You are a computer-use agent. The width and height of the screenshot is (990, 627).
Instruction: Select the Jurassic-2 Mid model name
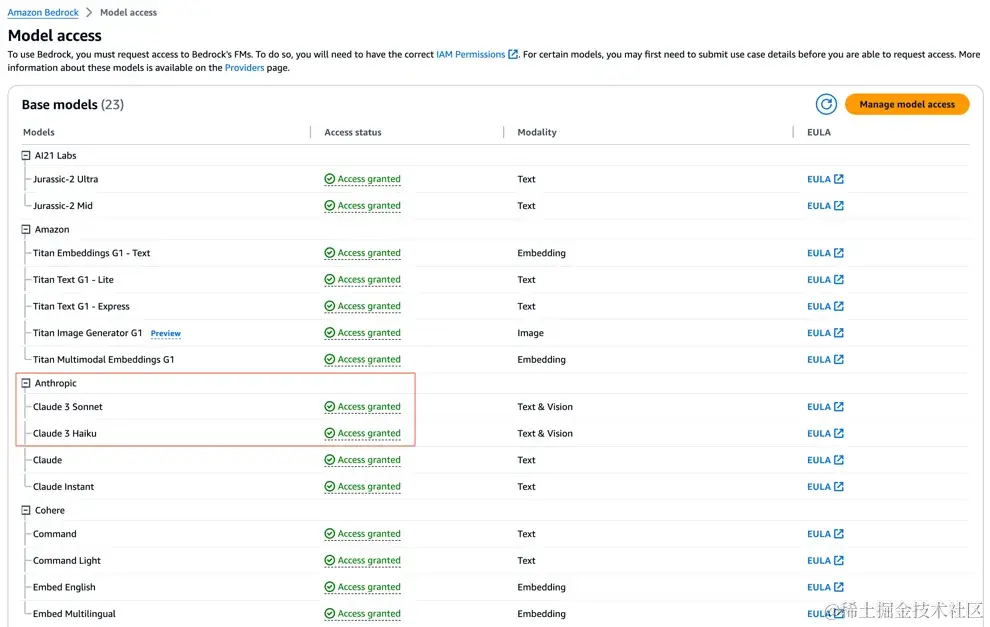pyautogui.click(x=63, y=206)
